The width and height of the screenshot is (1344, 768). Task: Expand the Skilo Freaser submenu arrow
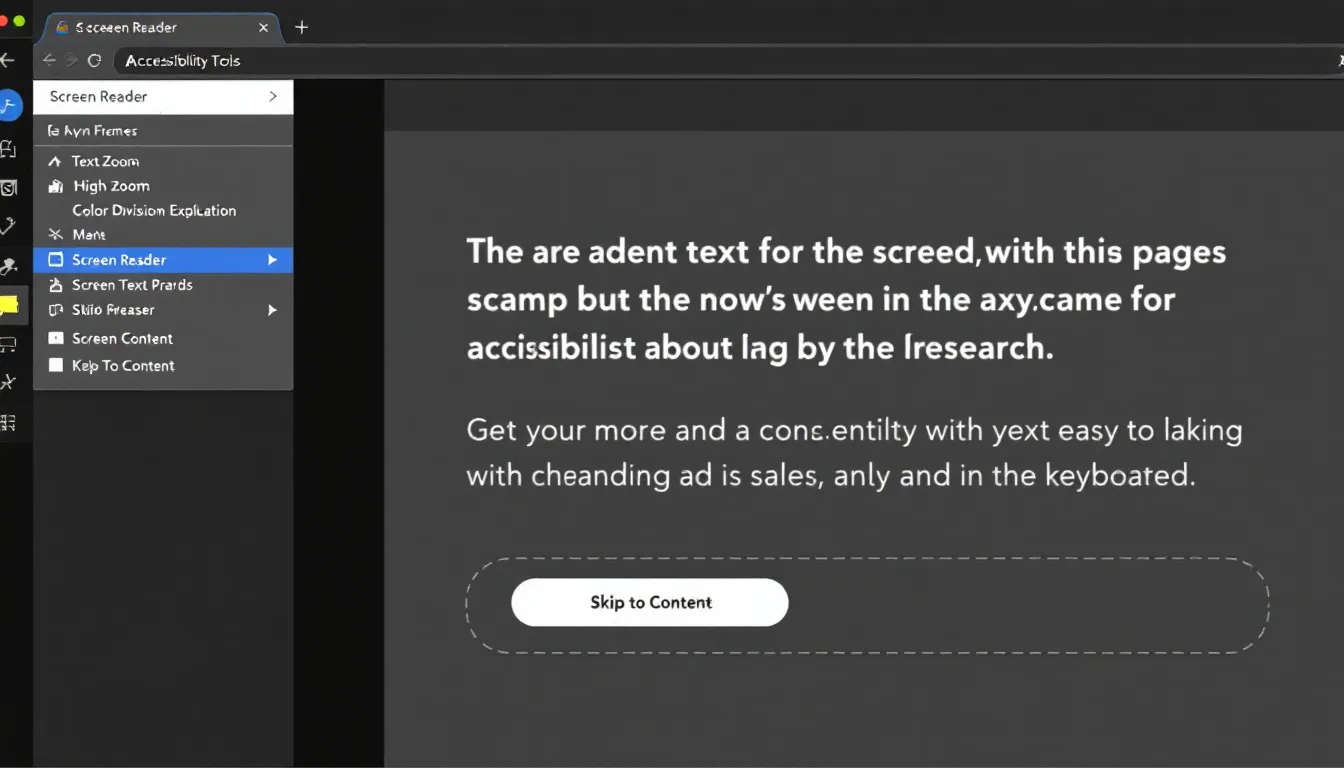pyautogui.click(x=272, y=311)
